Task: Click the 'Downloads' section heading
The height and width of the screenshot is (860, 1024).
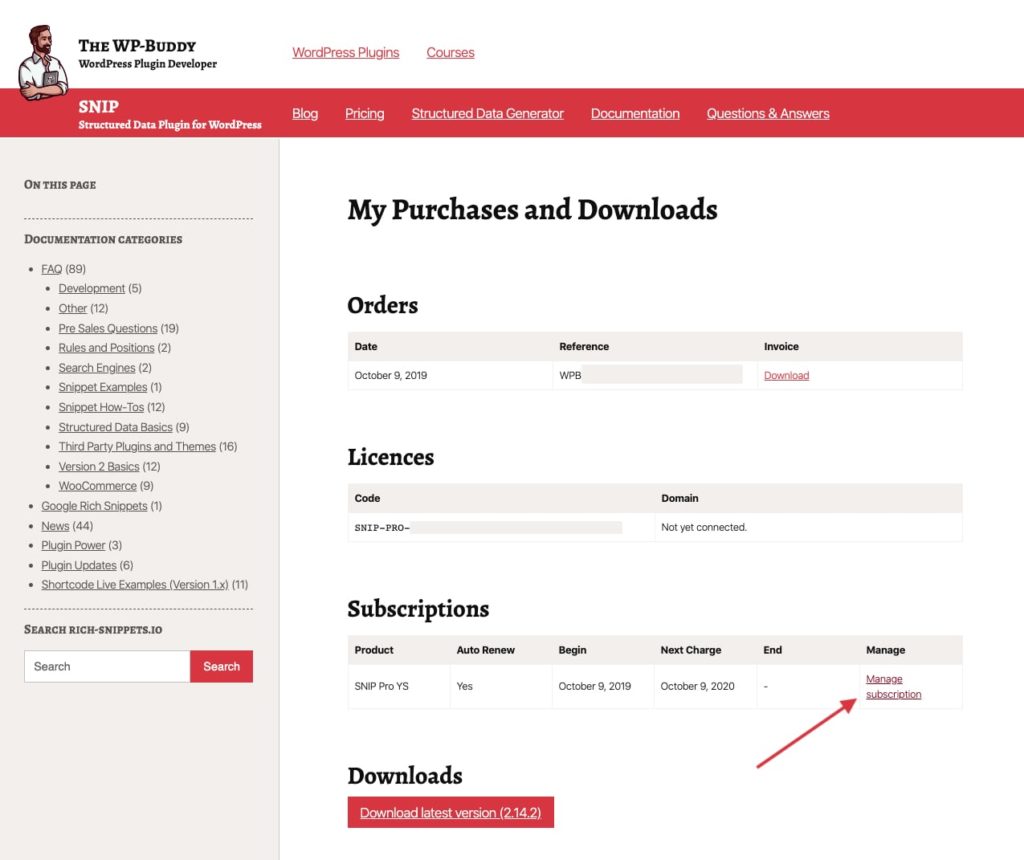Action: pos(405,776)
